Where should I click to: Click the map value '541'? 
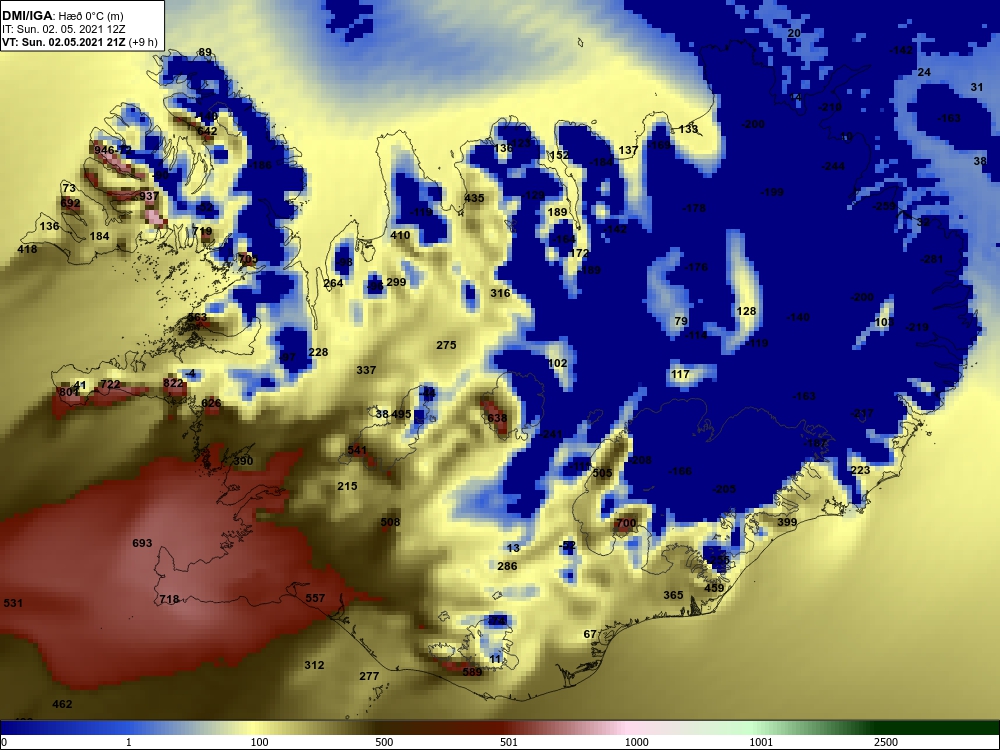[x=357, y=450]
